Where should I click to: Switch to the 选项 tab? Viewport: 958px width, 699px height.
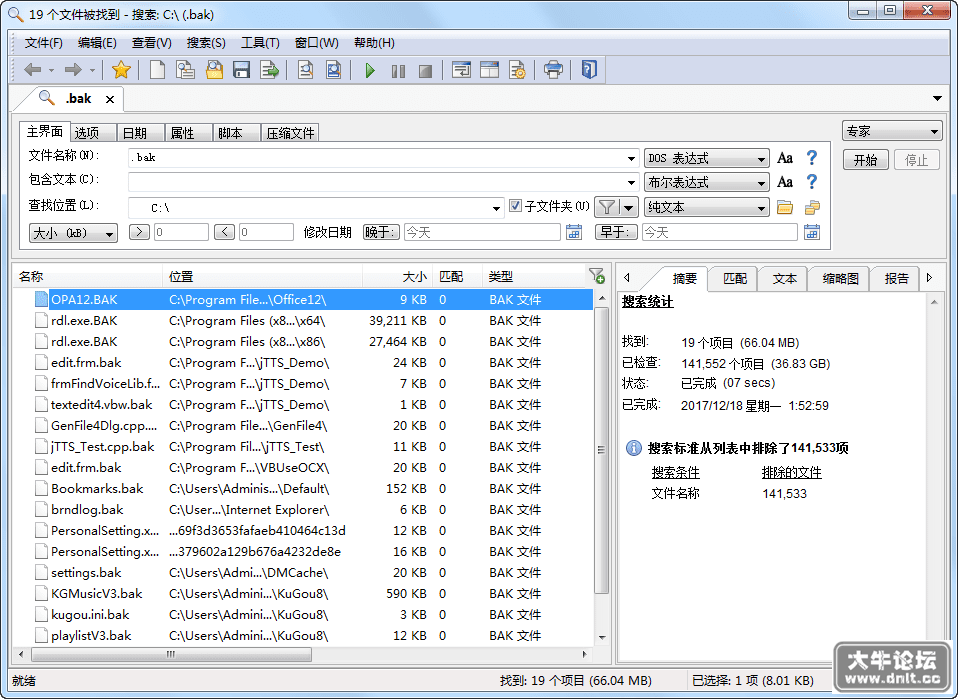click(93, 133)
